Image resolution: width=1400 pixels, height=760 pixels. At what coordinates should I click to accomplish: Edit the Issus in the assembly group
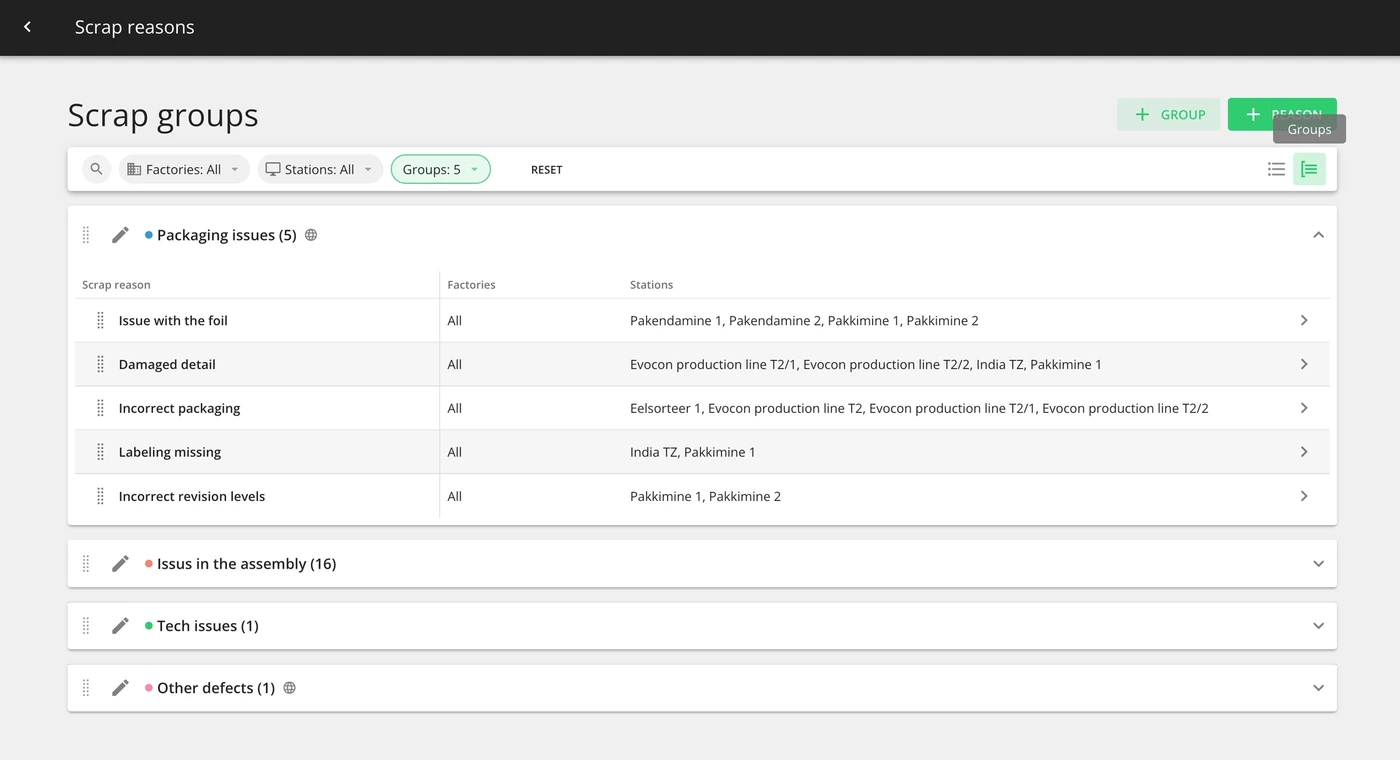(x=120, y=564)
